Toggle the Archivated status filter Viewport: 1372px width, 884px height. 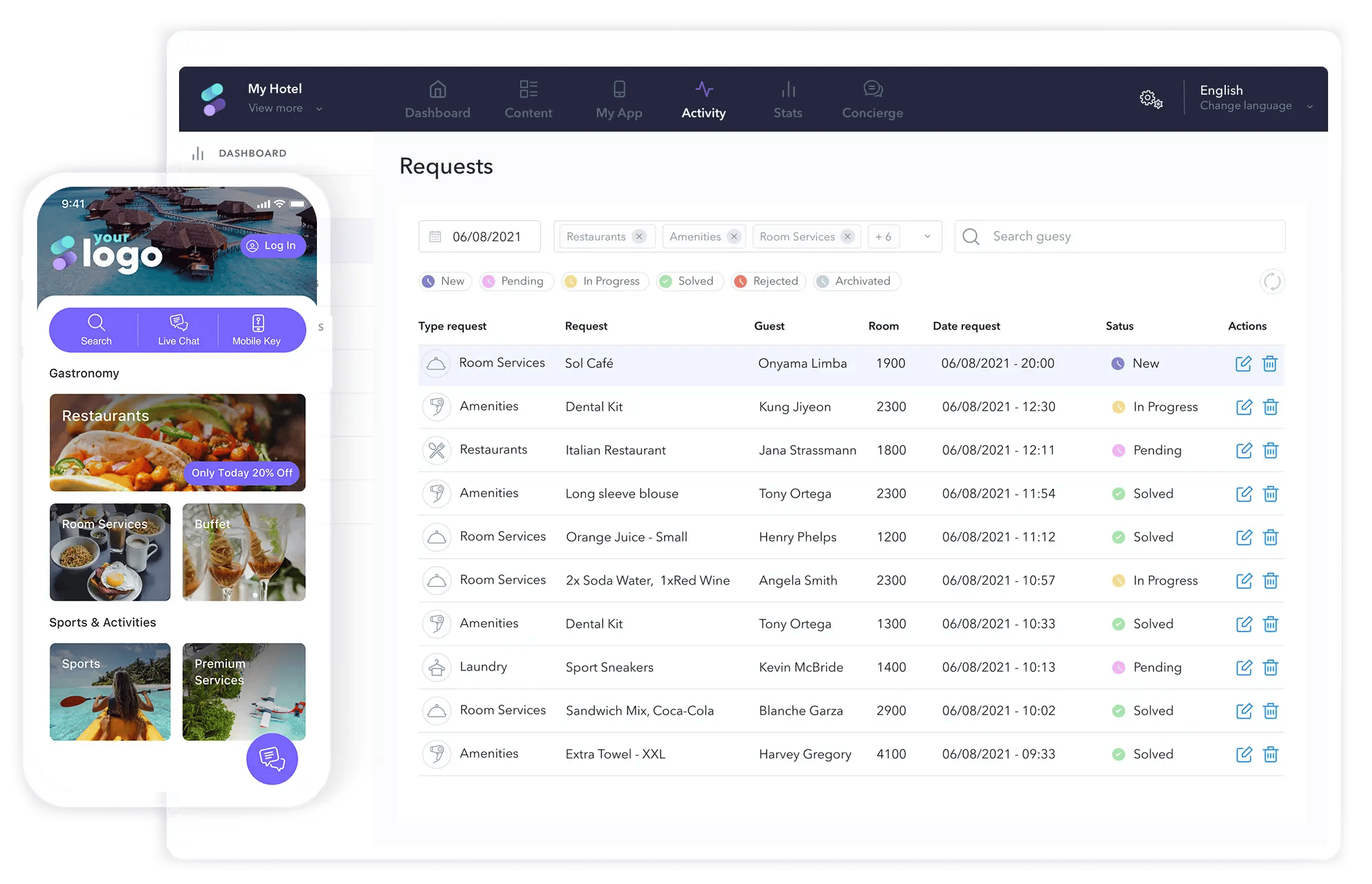tap(855, 281)
